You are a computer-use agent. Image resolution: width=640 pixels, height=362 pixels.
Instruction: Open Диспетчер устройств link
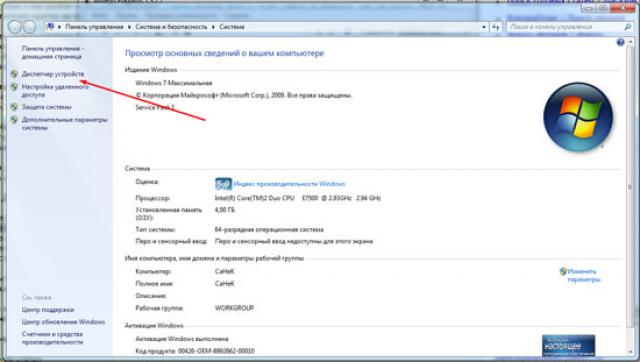pos(53,74)
